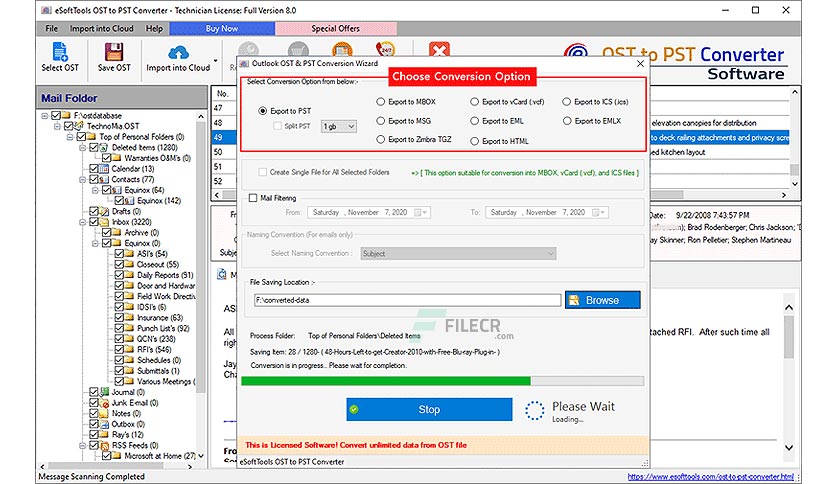Screen dimensions: 836x484
Task: Click the Journal folder icon
Action: [x=104, y=392]
